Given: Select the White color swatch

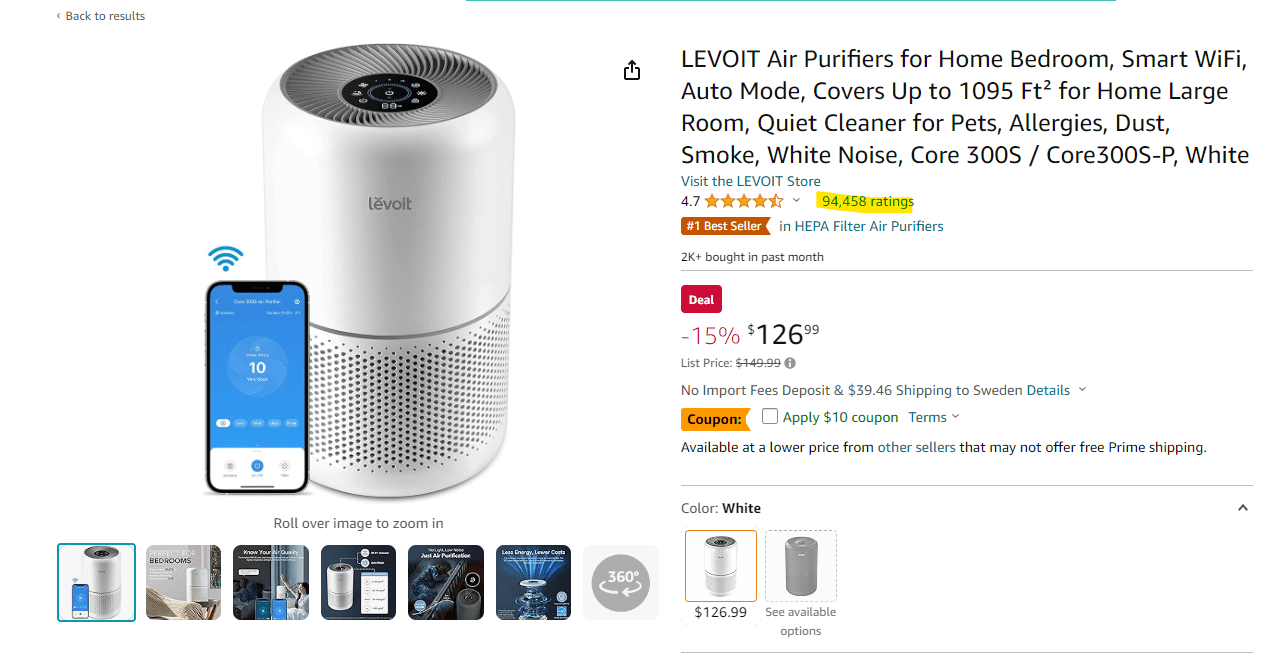Looking at the screenshot, I should point(720,566).
